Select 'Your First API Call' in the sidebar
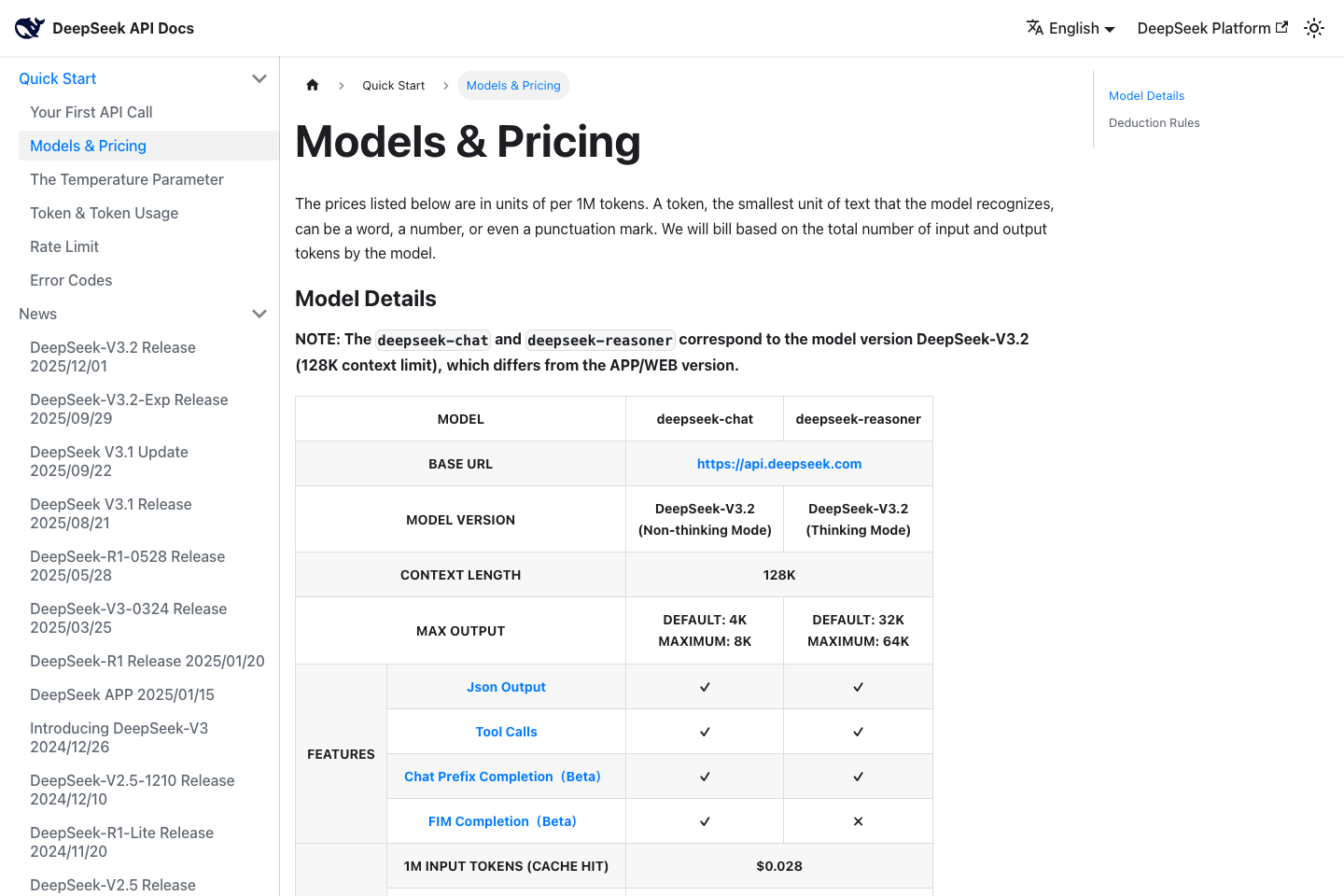This screenshot has height=896, width=1344. 91,112
